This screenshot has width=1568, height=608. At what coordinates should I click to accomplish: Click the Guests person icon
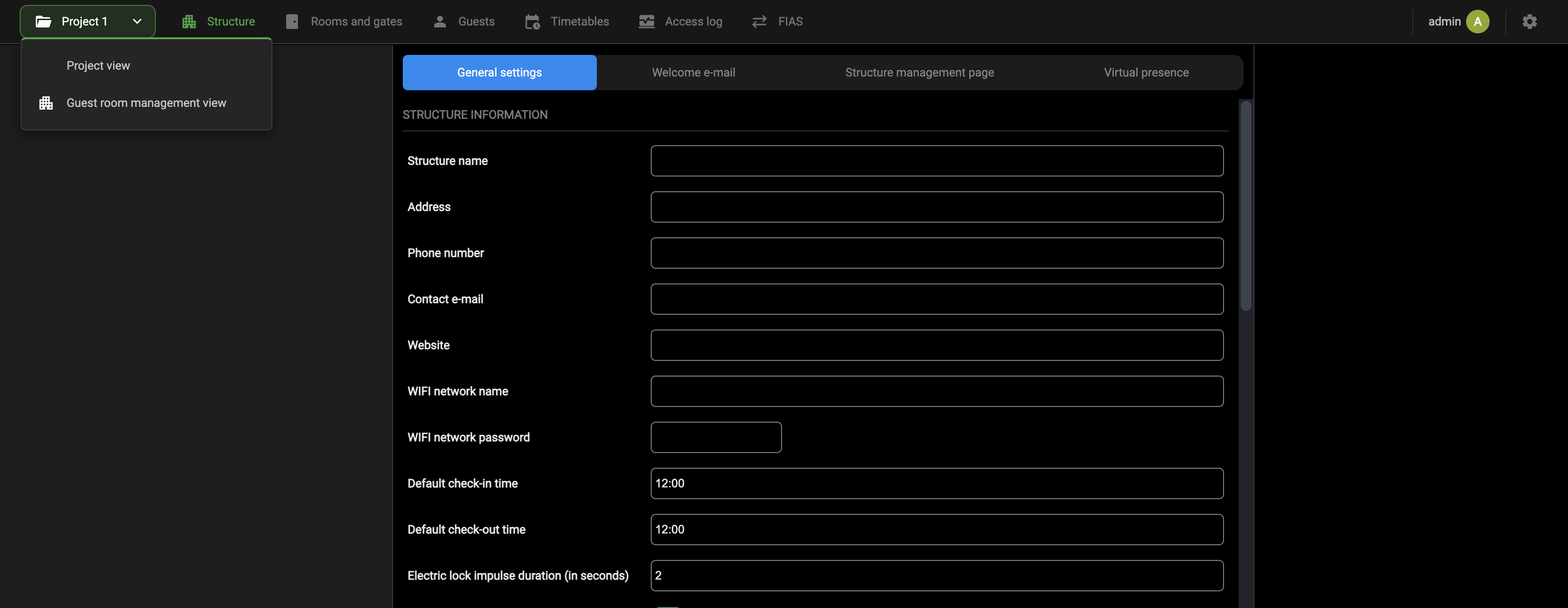[440, 21]
